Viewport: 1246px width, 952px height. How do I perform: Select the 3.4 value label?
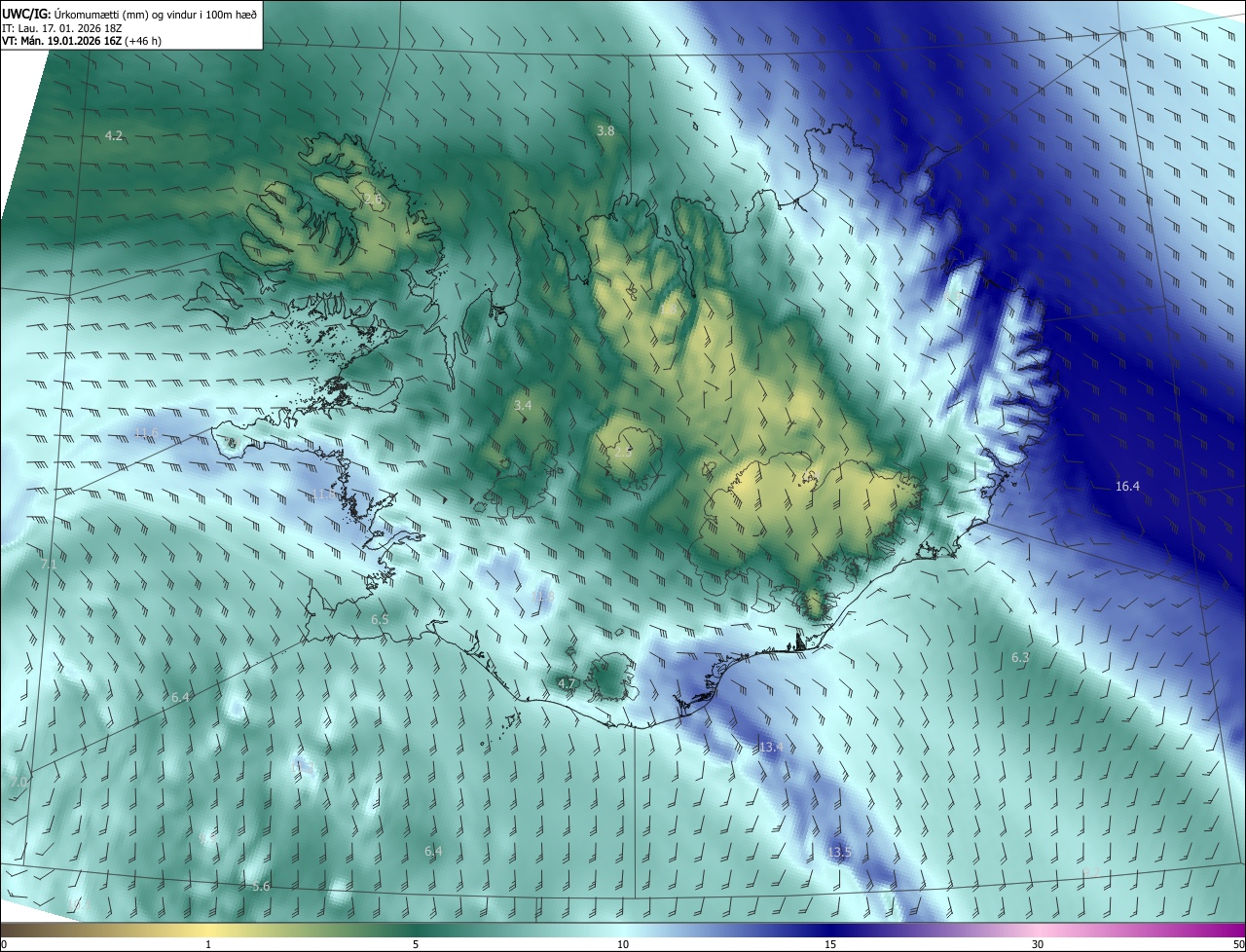523,405
